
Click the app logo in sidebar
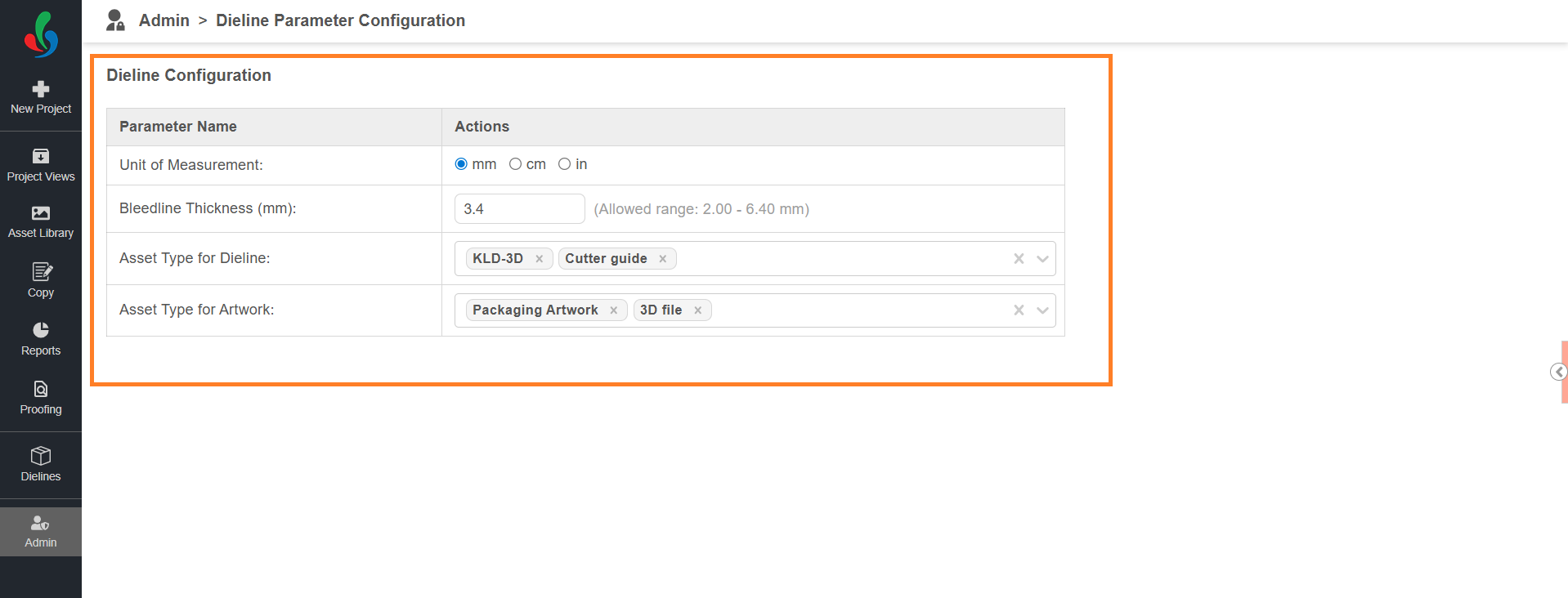pyautogui.click(x=41, y=34)
